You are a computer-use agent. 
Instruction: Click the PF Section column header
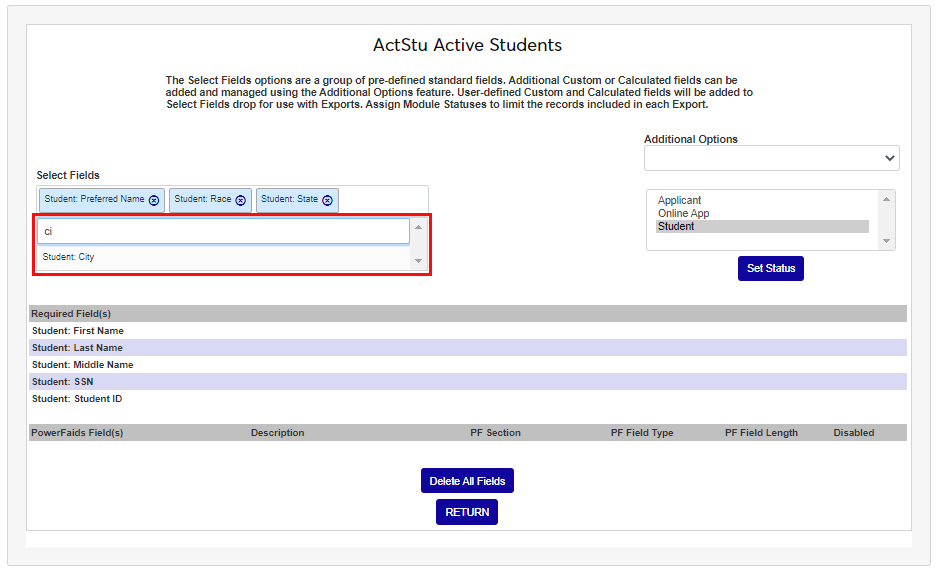(495, 433)
